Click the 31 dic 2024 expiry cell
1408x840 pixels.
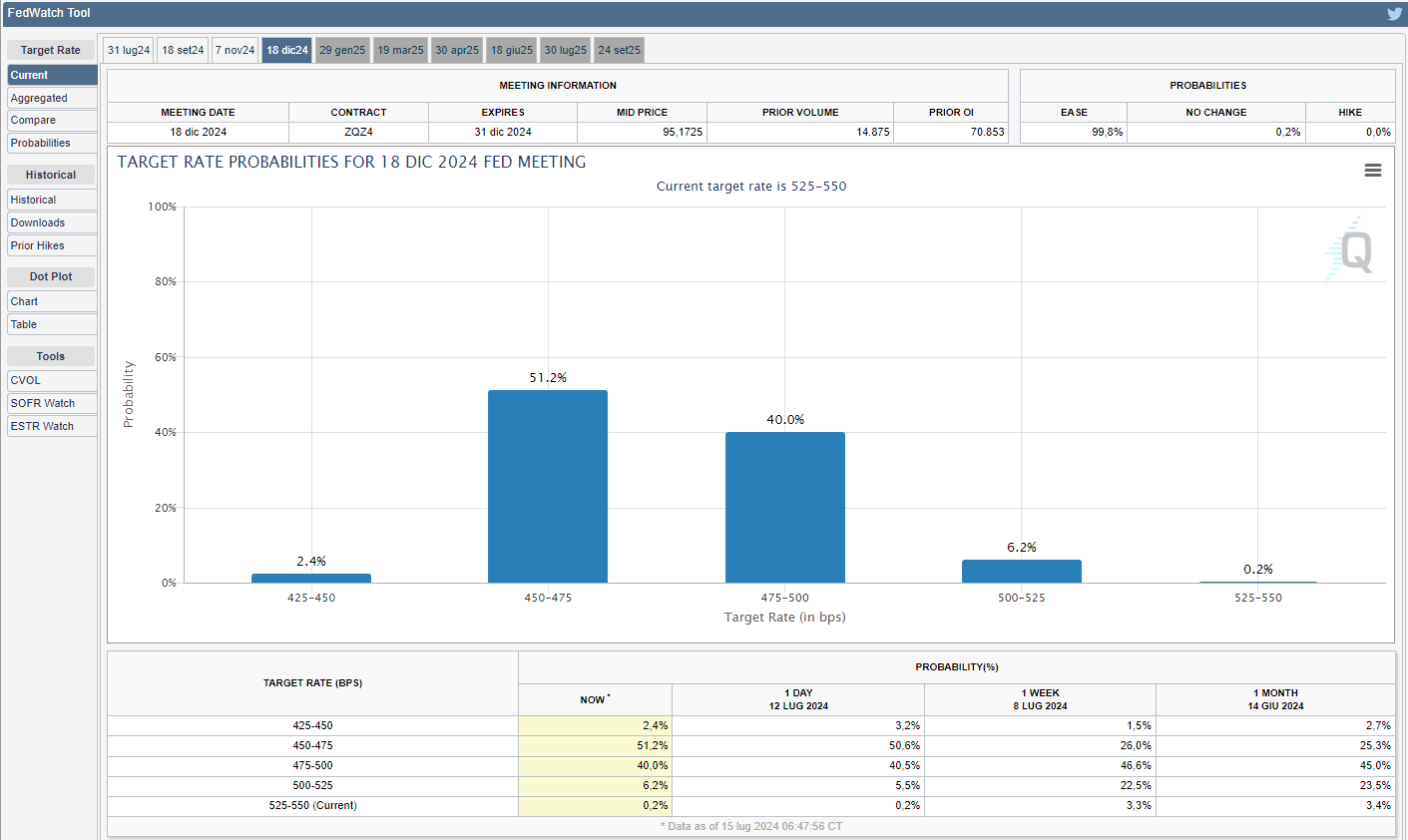[x=503, y=132]
